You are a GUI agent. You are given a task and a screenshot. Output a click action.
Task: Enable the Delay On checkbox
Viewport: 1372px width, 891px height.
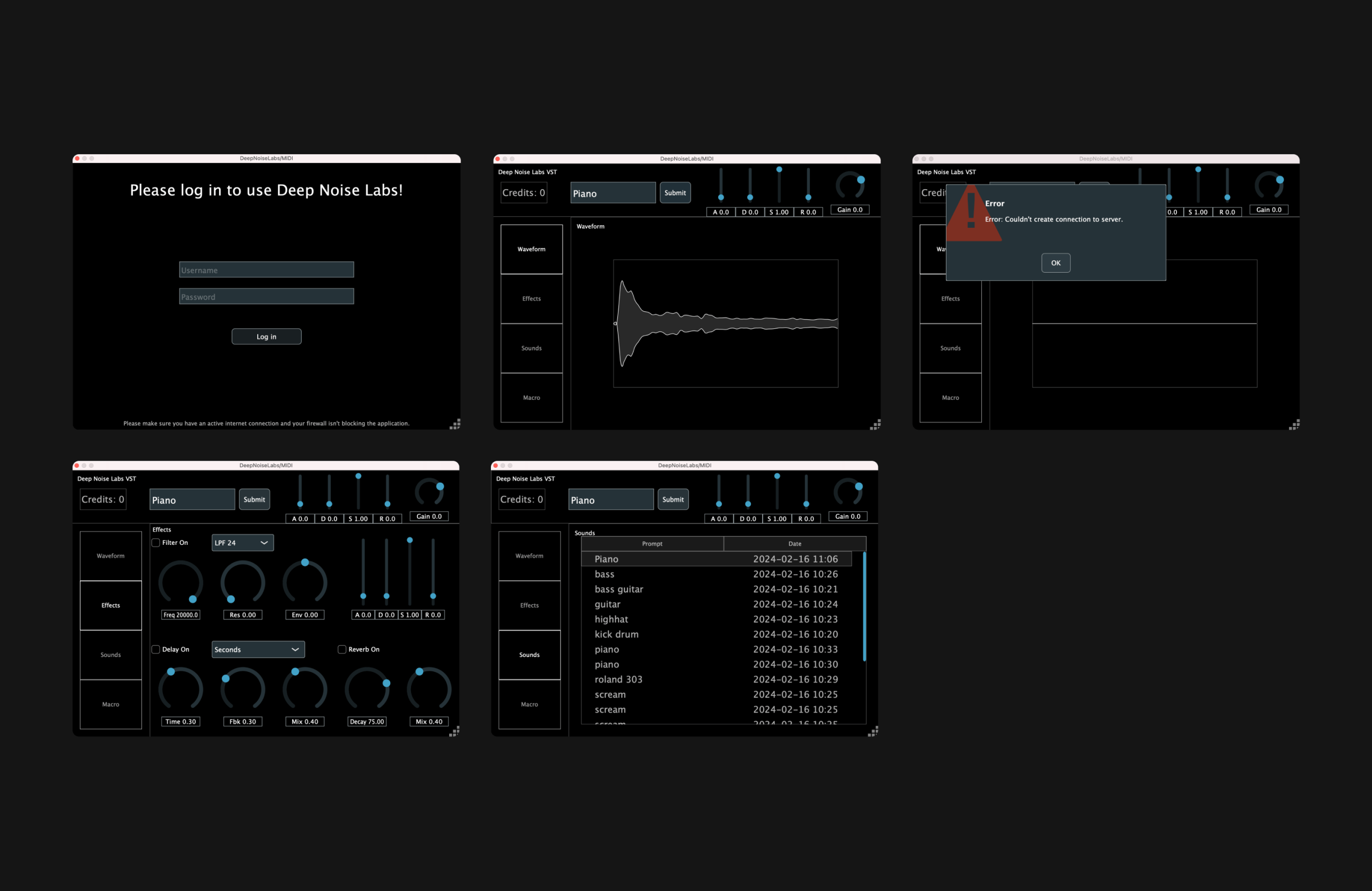click(155, 649)
